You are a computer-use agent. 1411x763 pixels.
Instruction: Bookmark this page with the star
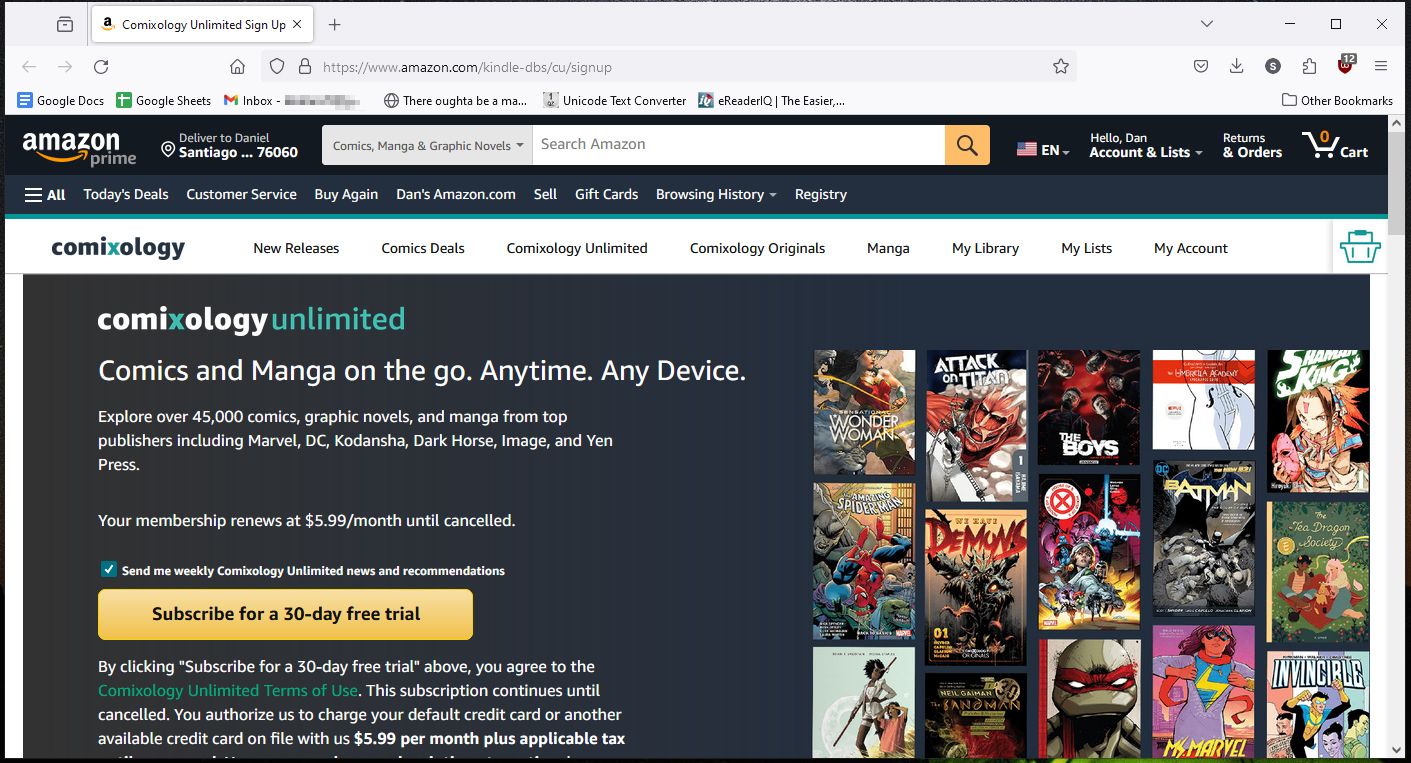(1061, 67)
